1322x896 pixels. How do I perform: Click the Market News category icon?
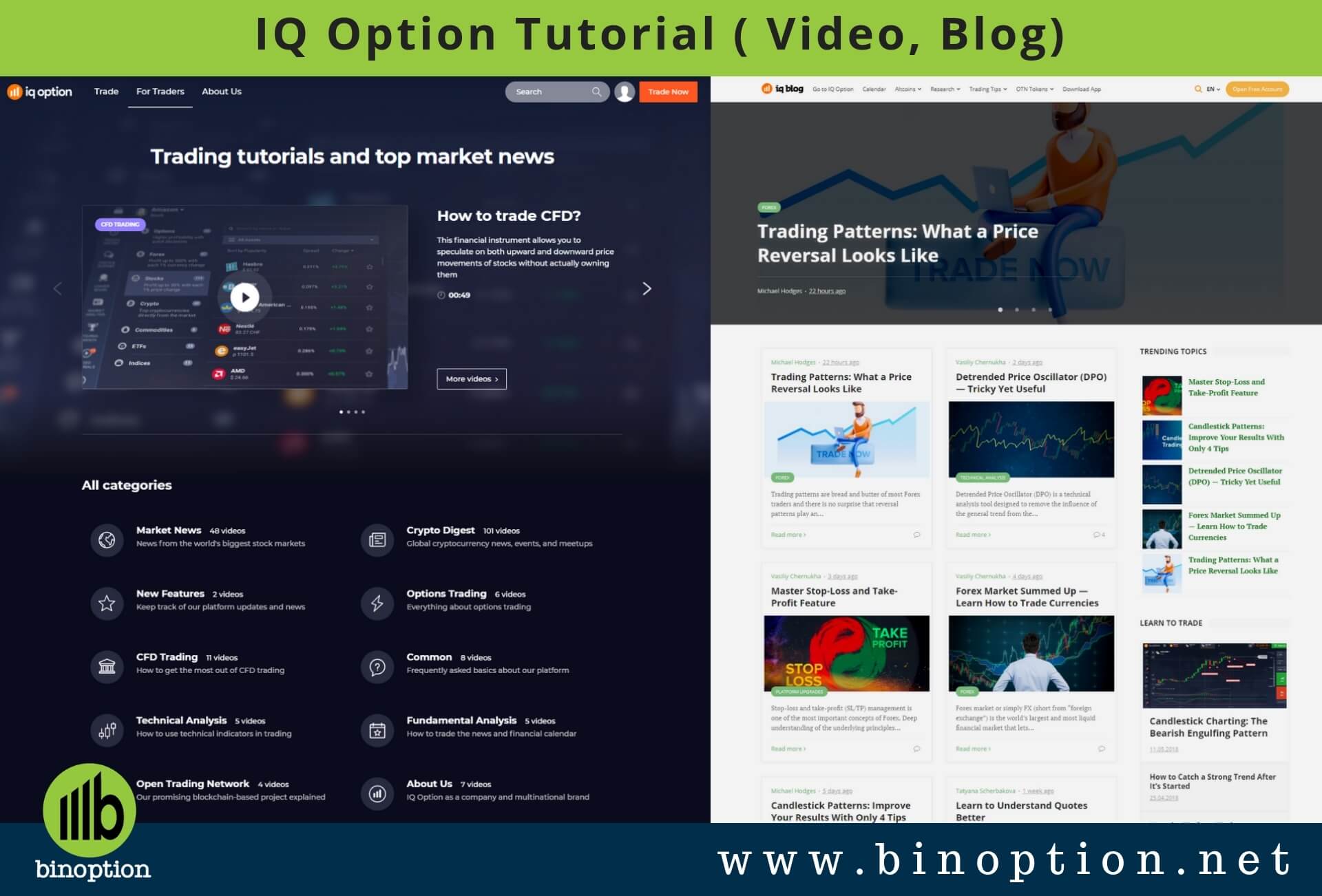coord(107,537)
